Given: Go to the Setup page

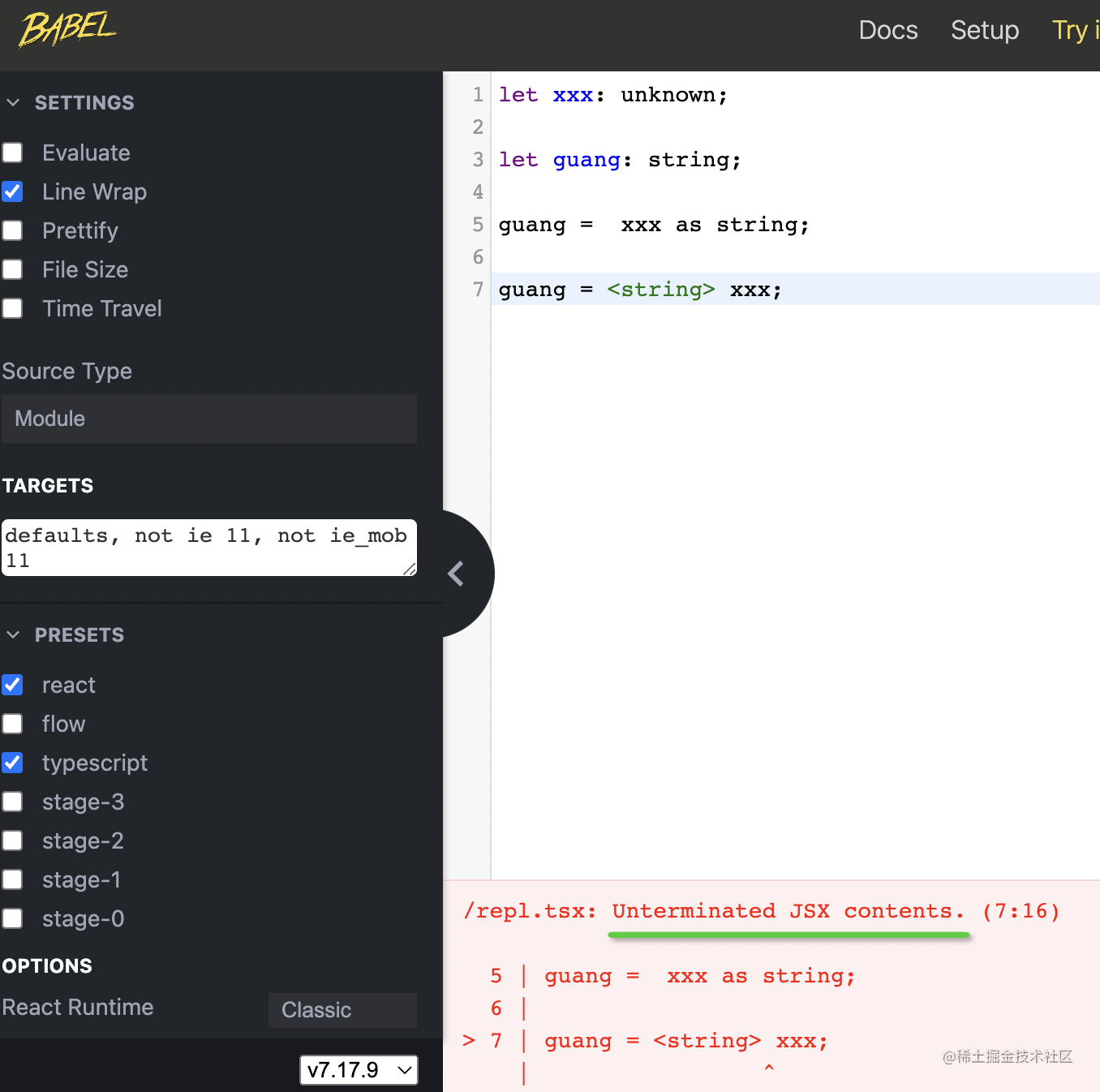Looking at the screenshot, I should click(985, 30).
